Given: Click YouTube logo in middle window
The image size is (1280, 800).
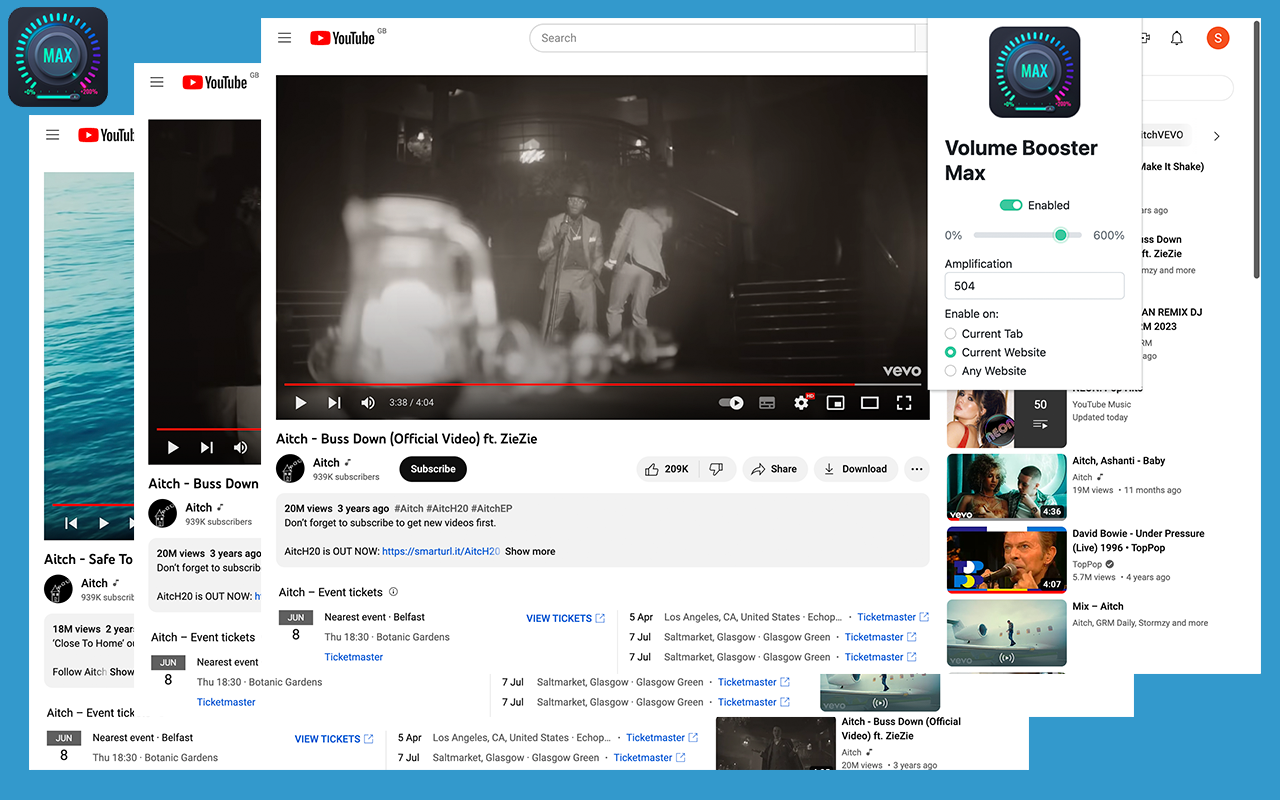Looking at the screenshot, I should (x=215, y=82).
